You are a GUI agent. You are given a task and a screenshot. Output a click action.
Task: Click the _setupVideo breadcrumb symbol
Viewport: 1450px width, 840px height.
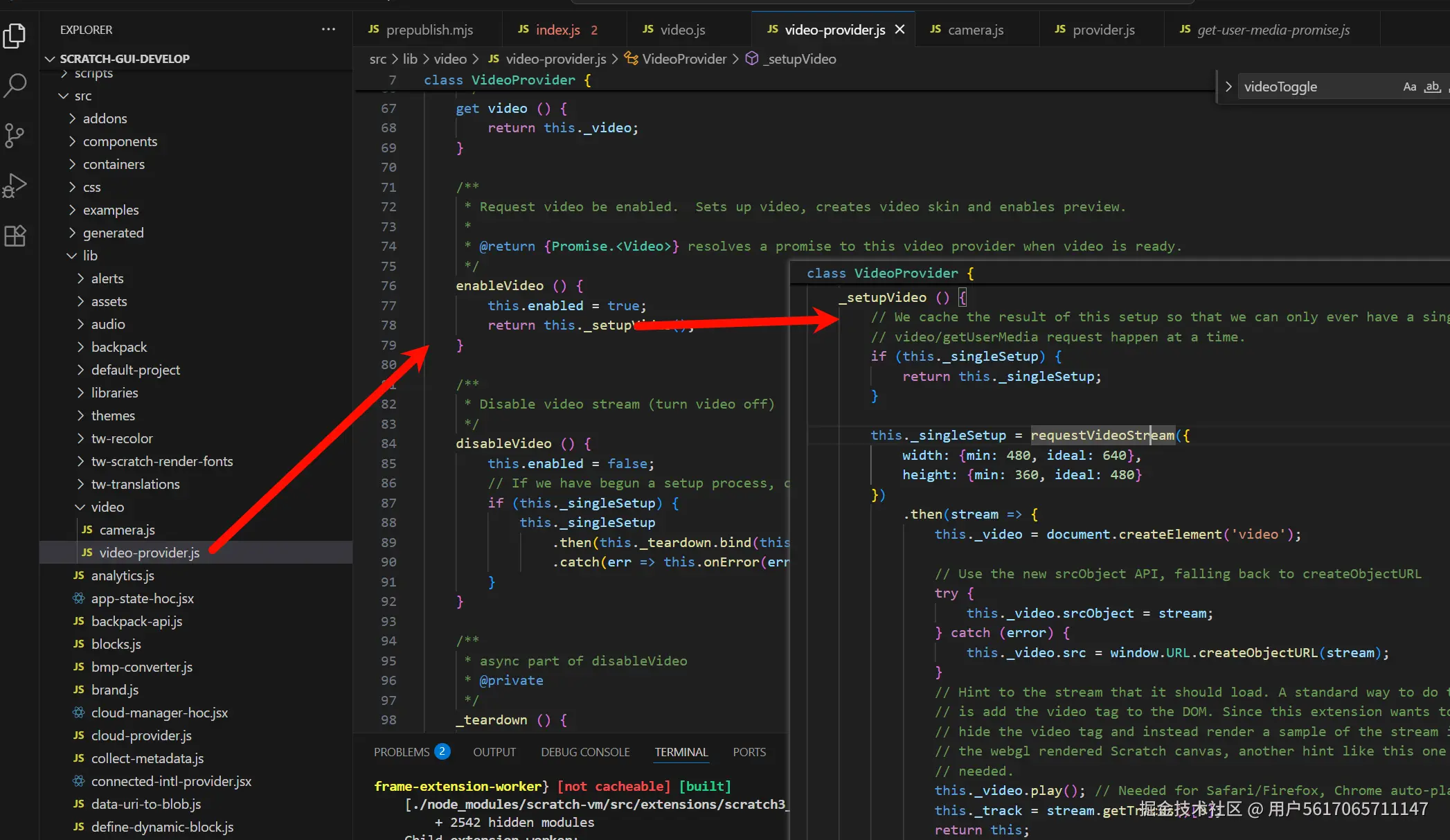[800, 59]
